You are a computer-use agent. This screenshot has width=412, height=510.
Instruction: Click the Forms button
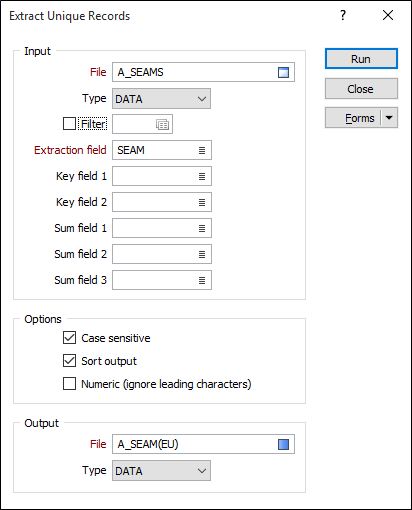(353, 118)
